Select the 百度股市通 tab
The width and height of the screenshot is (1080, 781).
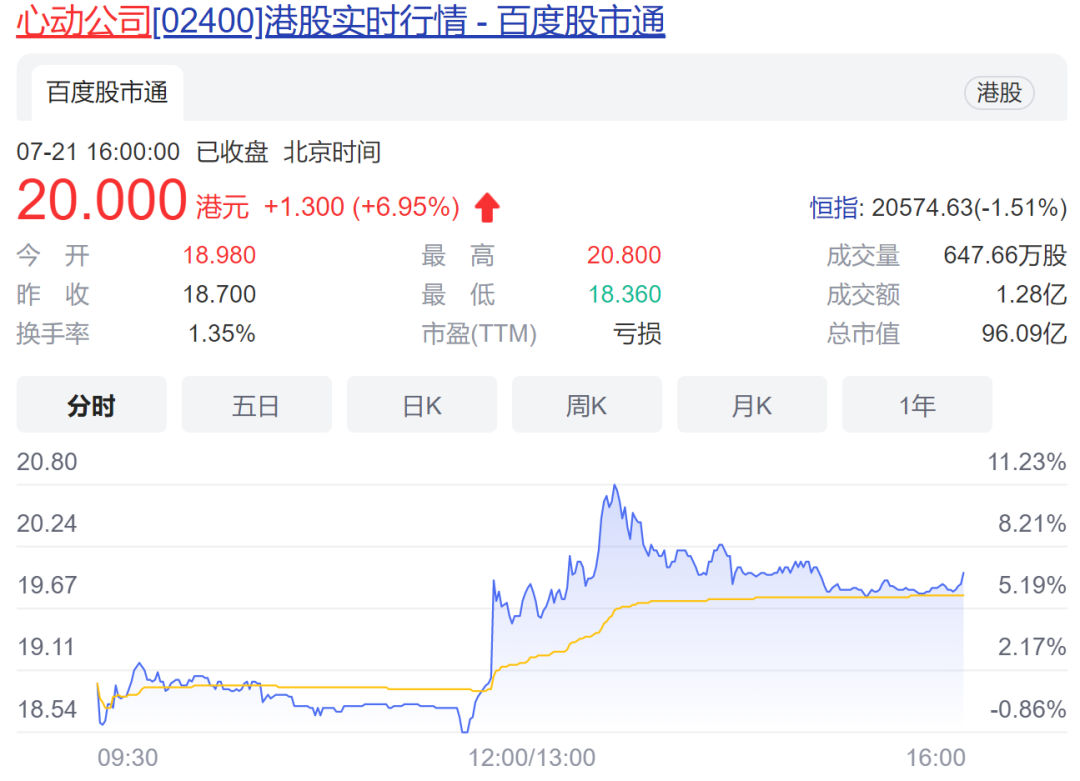[107, 93]
